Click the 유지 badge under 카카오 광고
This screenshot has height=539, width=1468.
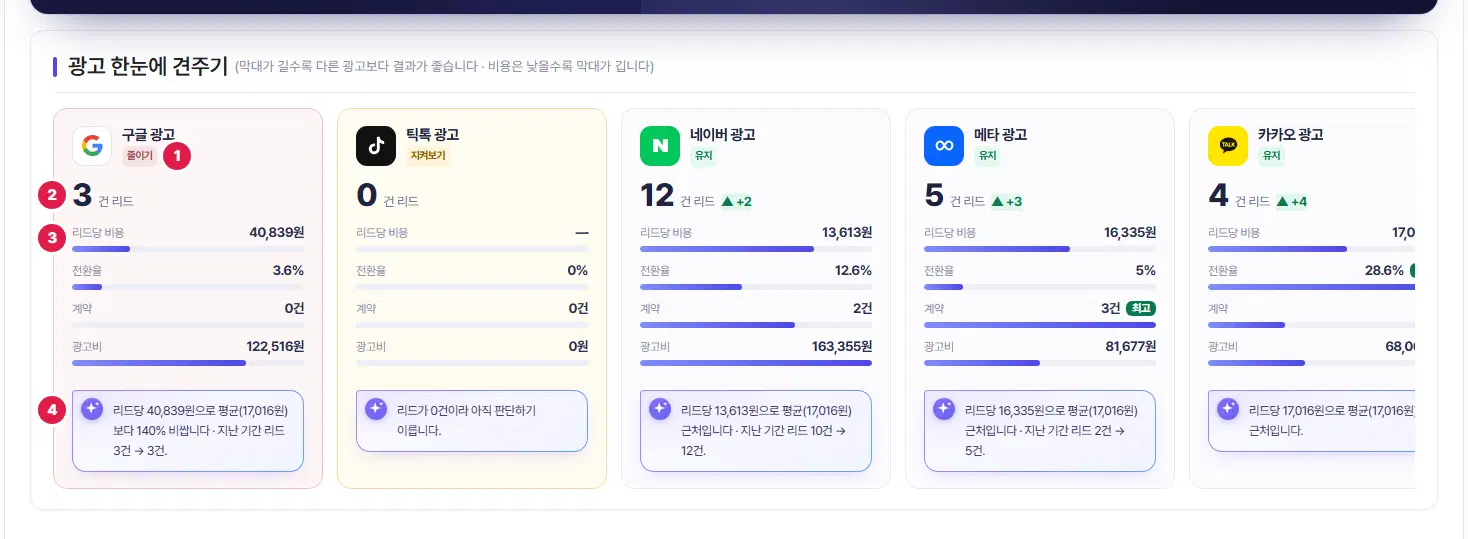1271,156
